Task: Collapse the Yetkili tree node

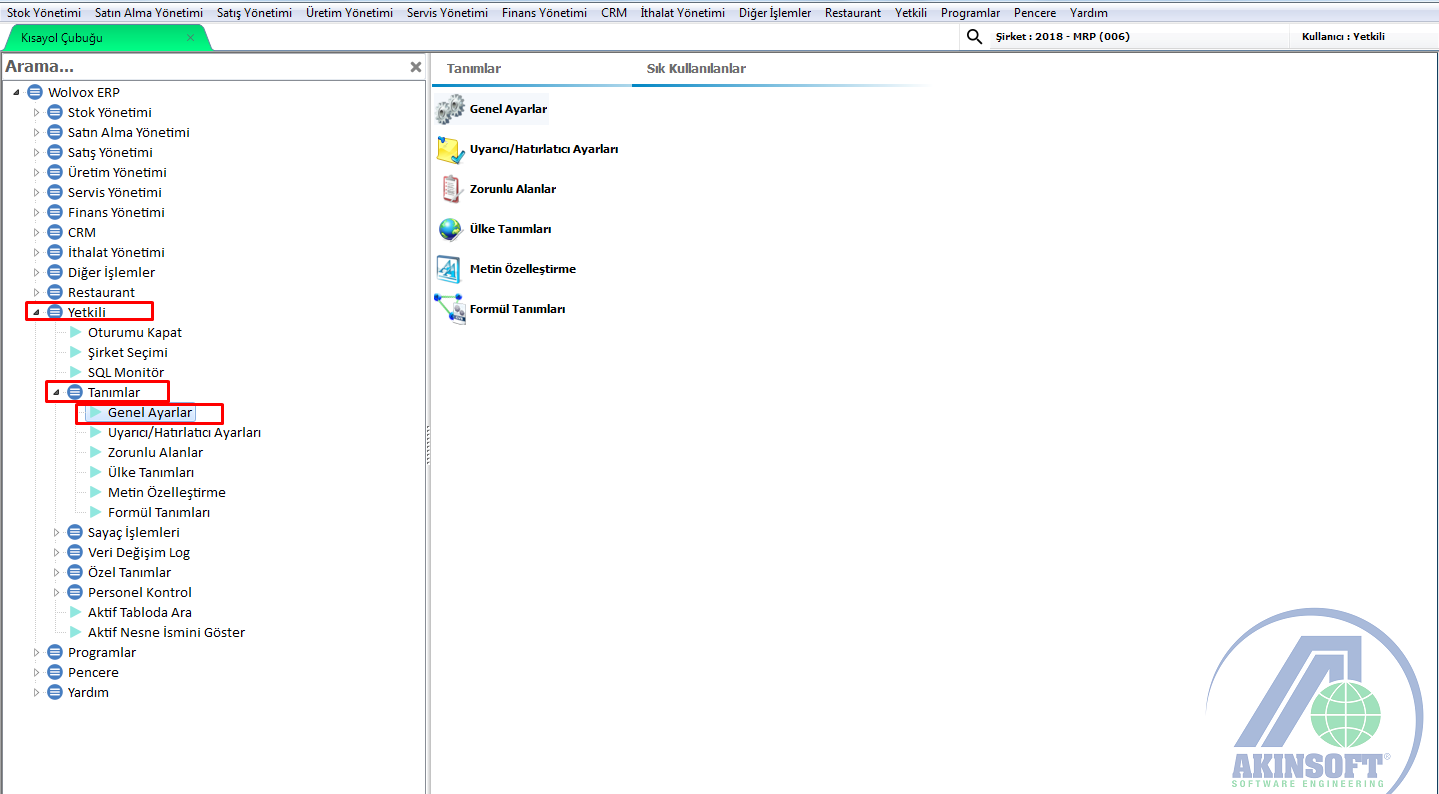Action: [37, 312]
